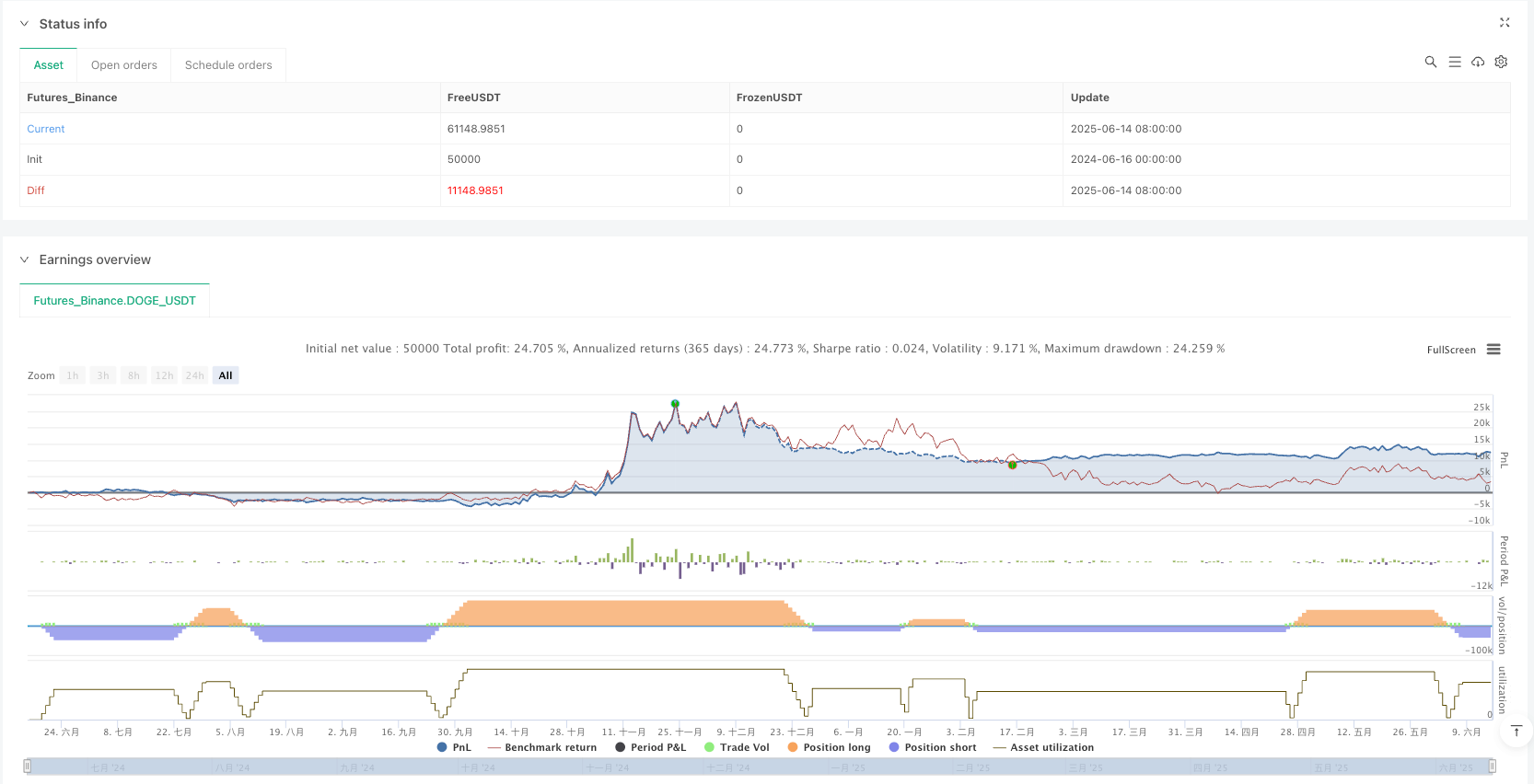This screenshot has width=1534, height=784.
Task: Open the settings gear icon
Action: click(x=1501, y=62)
